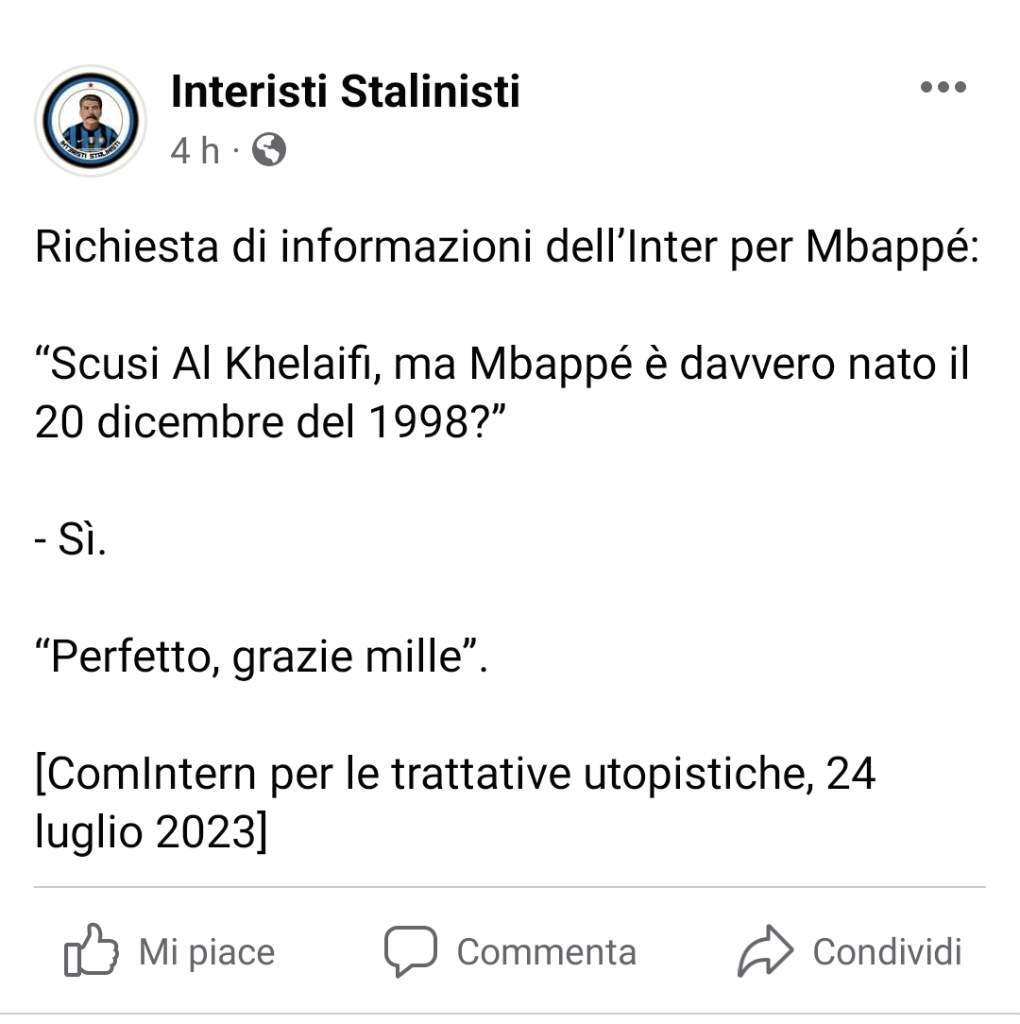The height and width of the screenshot is (1024, 1020).
Task: Open the Interisti Stalinisti profile picture
Action: 91,121
